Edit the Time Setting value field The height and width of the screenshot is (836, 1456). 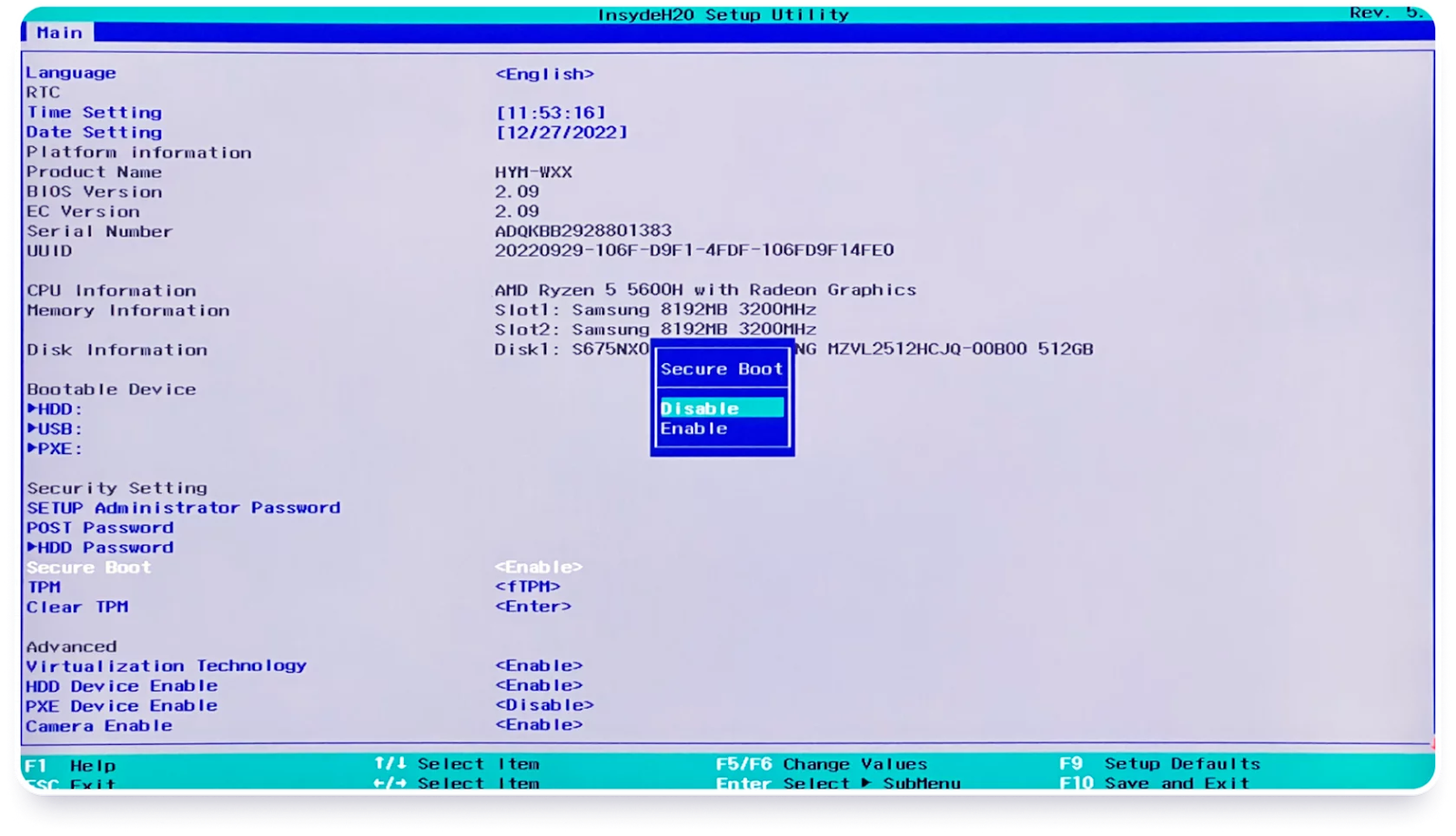pos(551,113)
